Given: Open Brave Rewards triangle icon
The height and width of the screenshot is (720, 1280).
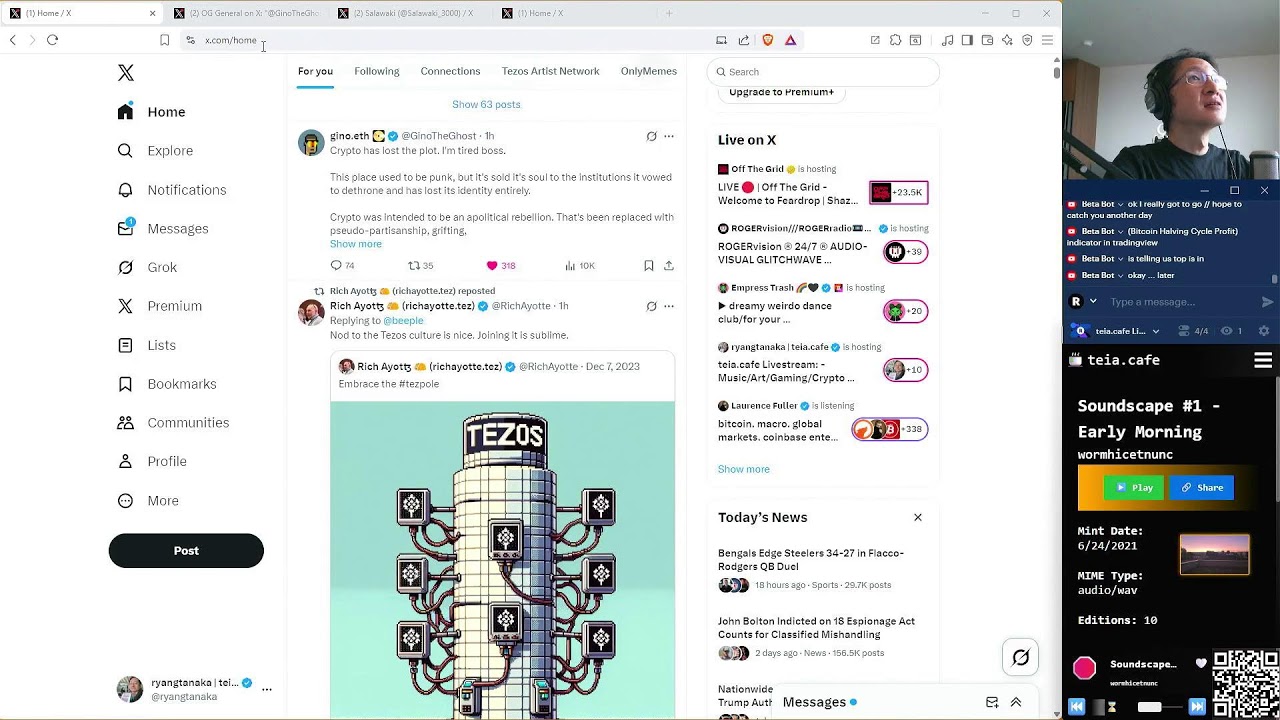Looking at the screenshot, I should point(790,40).
